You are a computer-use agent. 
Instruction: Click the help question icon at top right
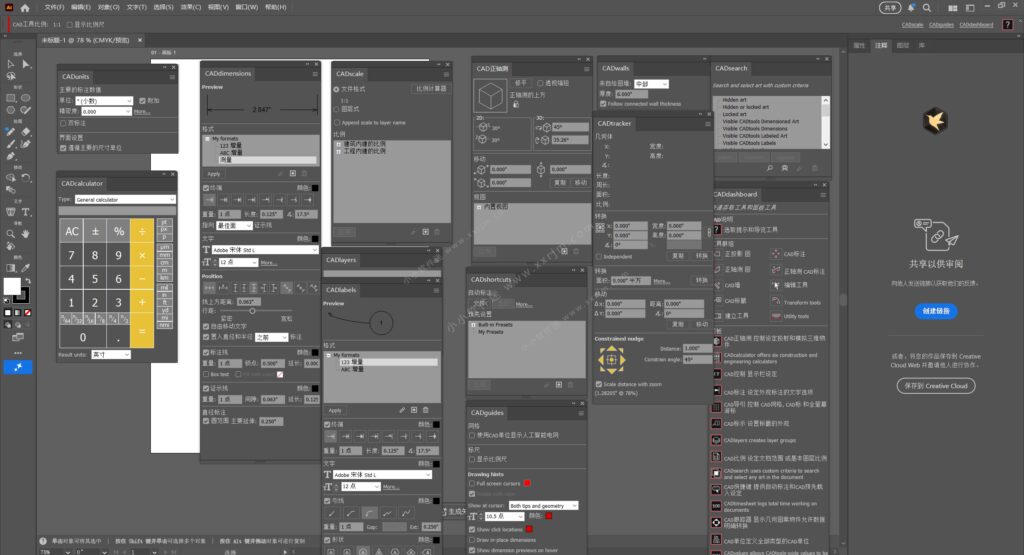[1008, 24]
